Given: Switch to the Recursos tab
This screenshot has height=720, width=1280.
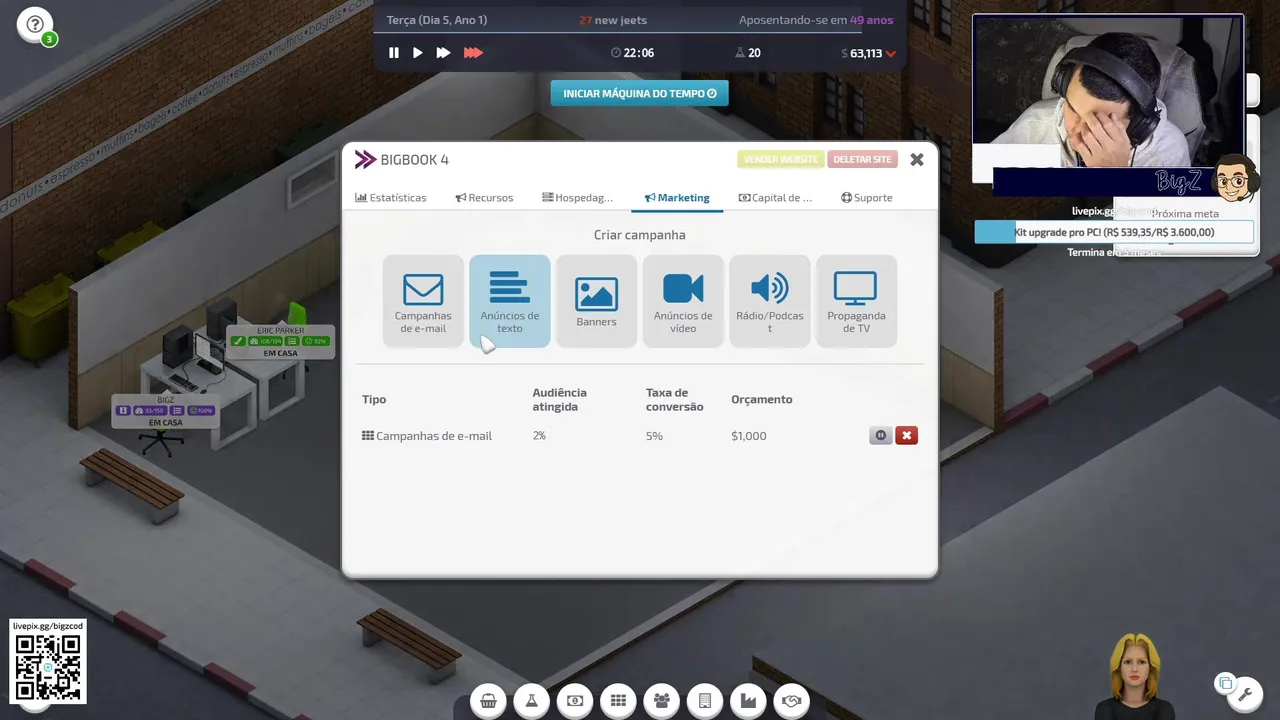Looking at the screenshot, I should (484, 198).
